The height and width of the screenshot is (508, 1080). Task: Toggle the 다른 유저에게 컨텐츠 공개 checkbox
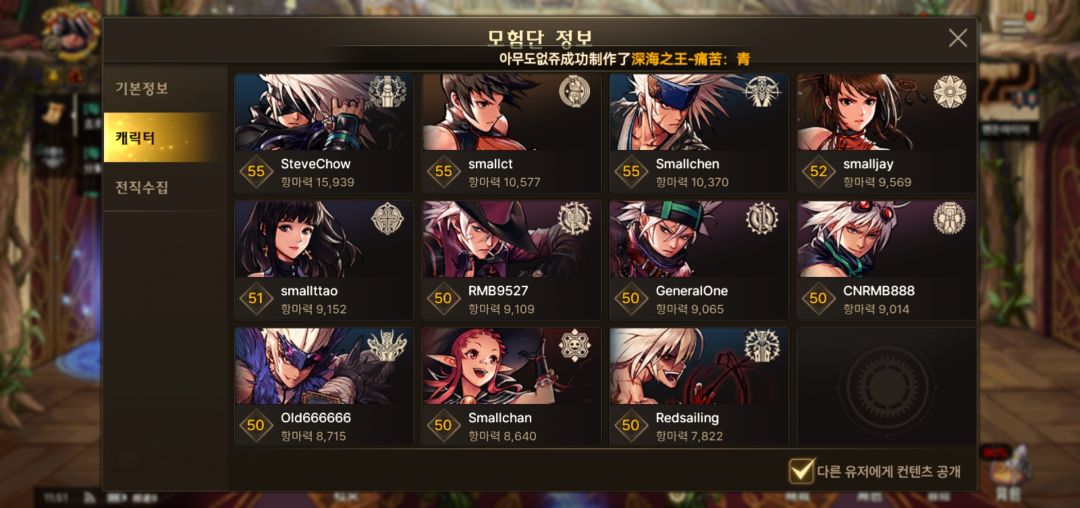click(802, 471)
